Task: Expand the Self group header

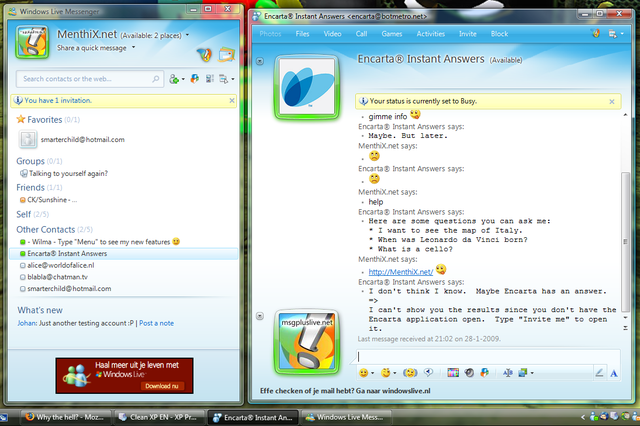Action: pyautogui.click(x=24, y=214)
